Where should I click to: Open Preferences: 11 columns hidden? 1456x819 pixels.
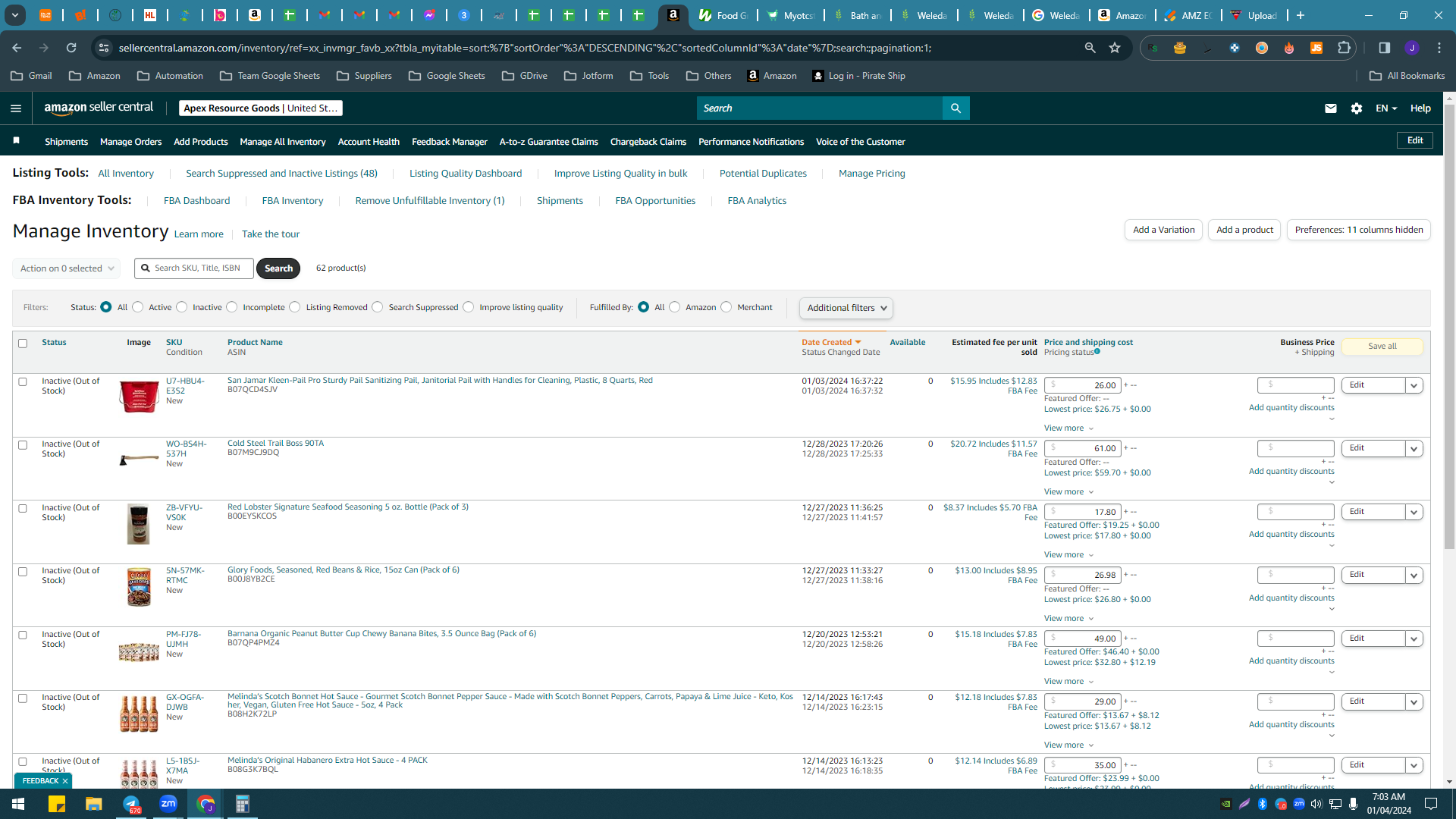[1358, 230]
